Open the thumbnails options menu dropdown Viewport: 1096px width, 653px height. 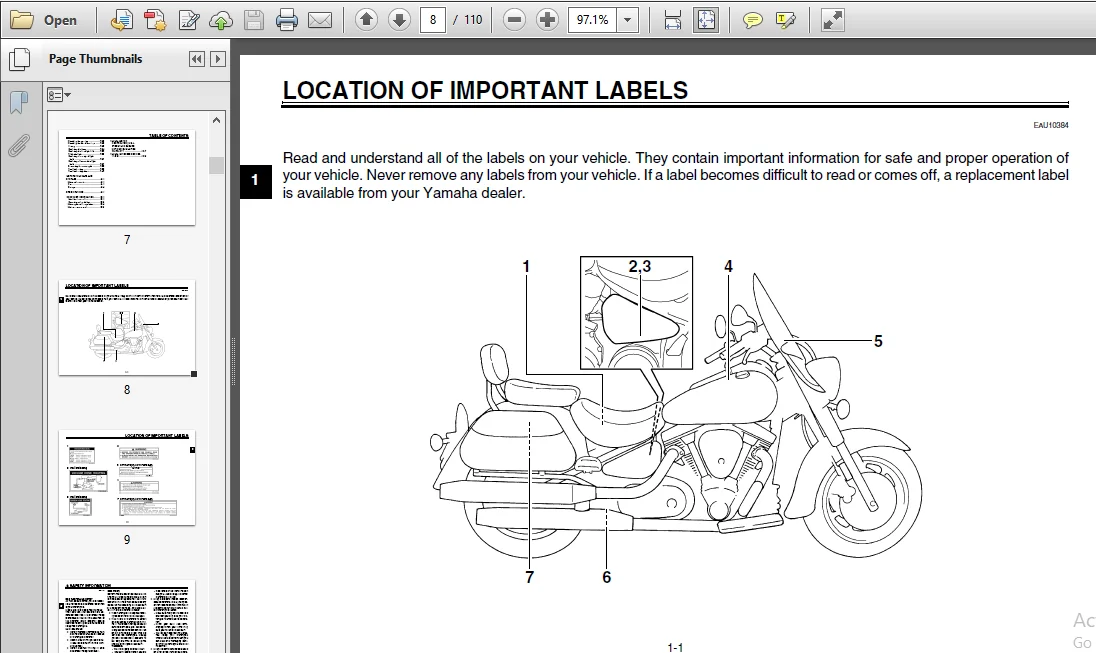[59, 95]
